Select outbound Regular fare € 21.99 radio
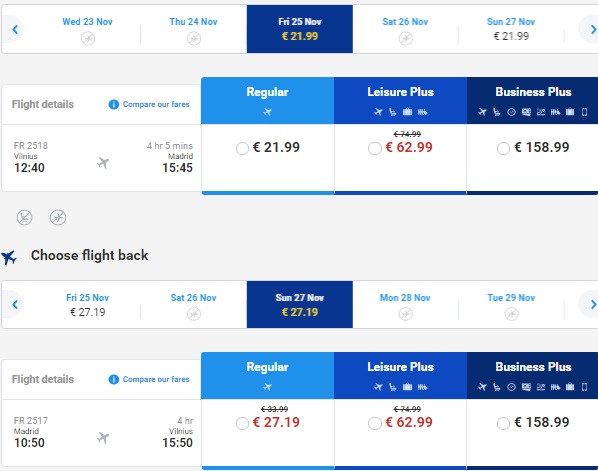 (x=242, y=148)
